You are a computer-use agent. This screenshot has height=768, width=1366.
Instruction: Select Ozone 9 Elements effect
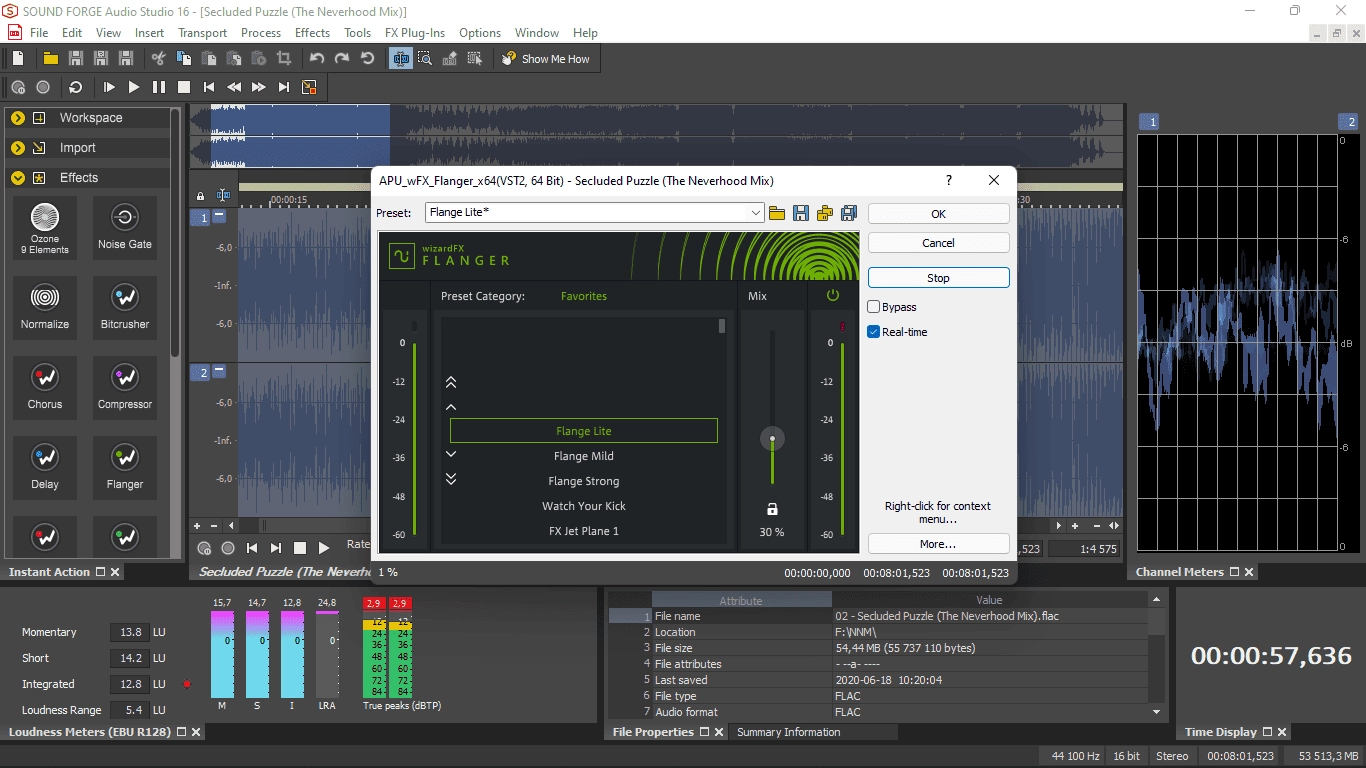[x=45, y=228]
